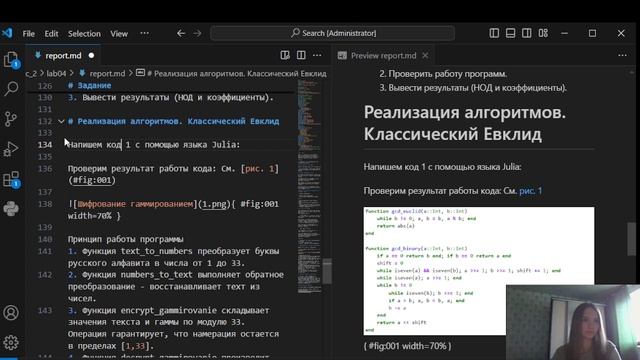Click line number 134 in gutter
640x360 pixels.
[45, 145]
